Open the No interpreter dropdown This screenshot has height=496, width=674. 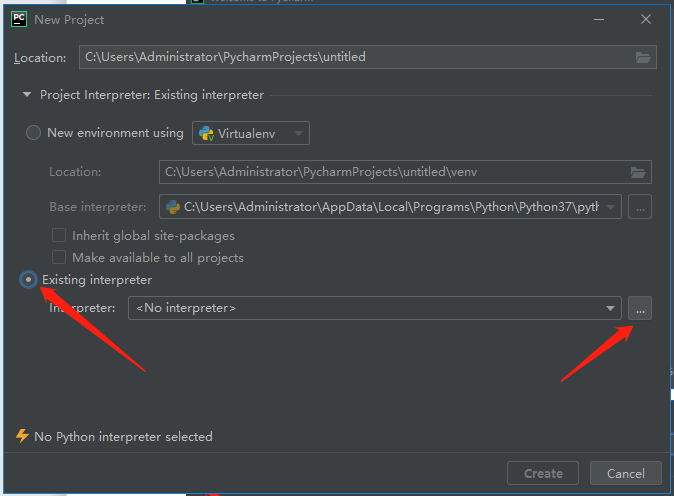(374, 308)
